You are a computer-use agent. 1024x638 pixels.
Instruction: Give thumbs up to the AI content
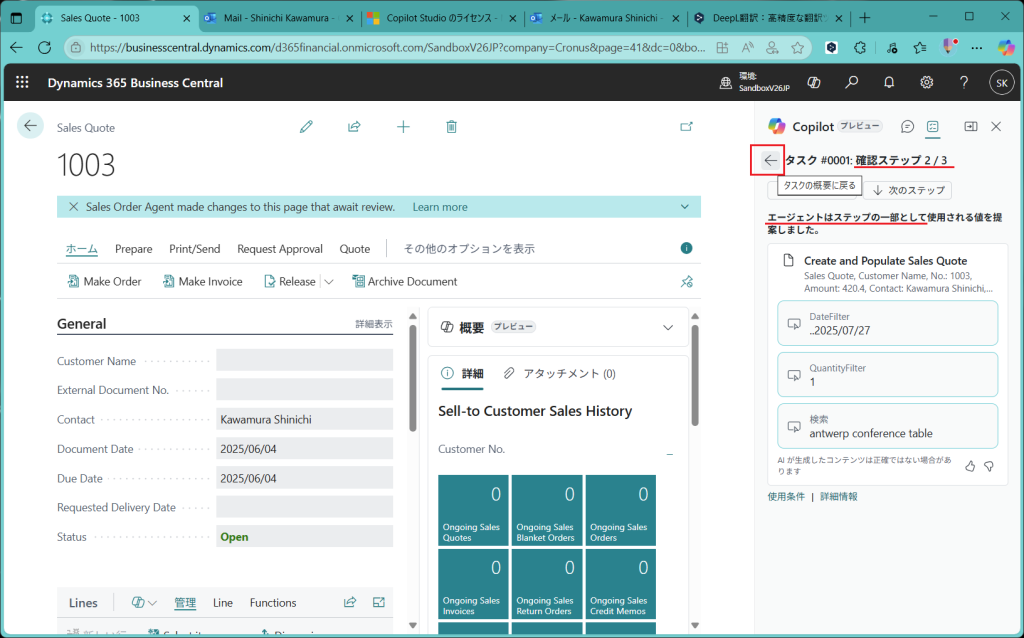[x=970, y=466]
